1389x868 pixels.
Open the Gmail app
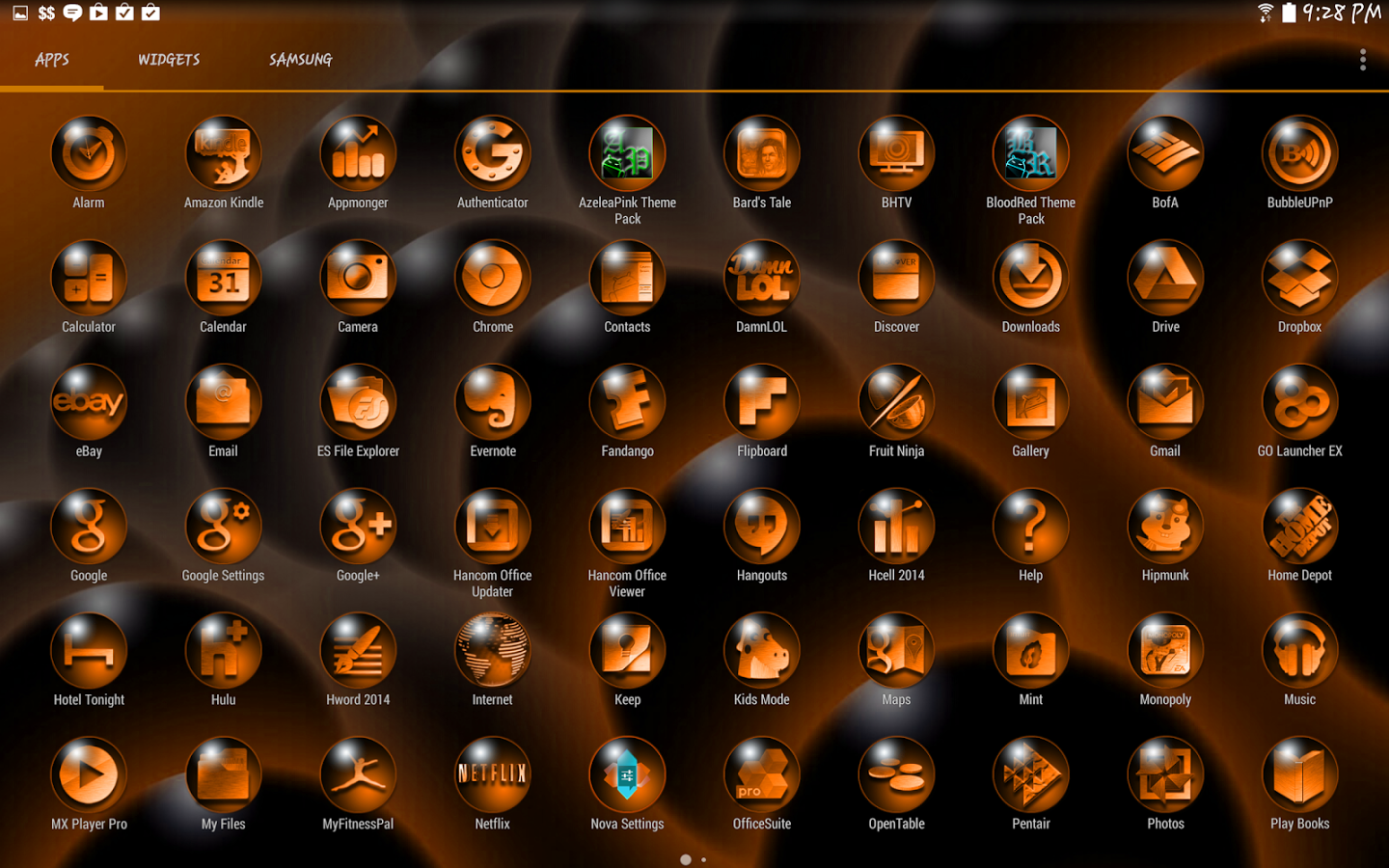point(1165,402)
